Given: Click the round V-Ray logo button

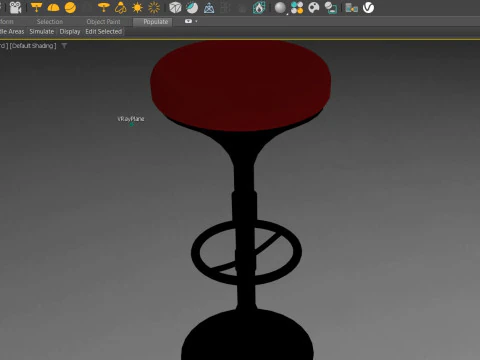Looking at the screenshot, I should (368, 7).
